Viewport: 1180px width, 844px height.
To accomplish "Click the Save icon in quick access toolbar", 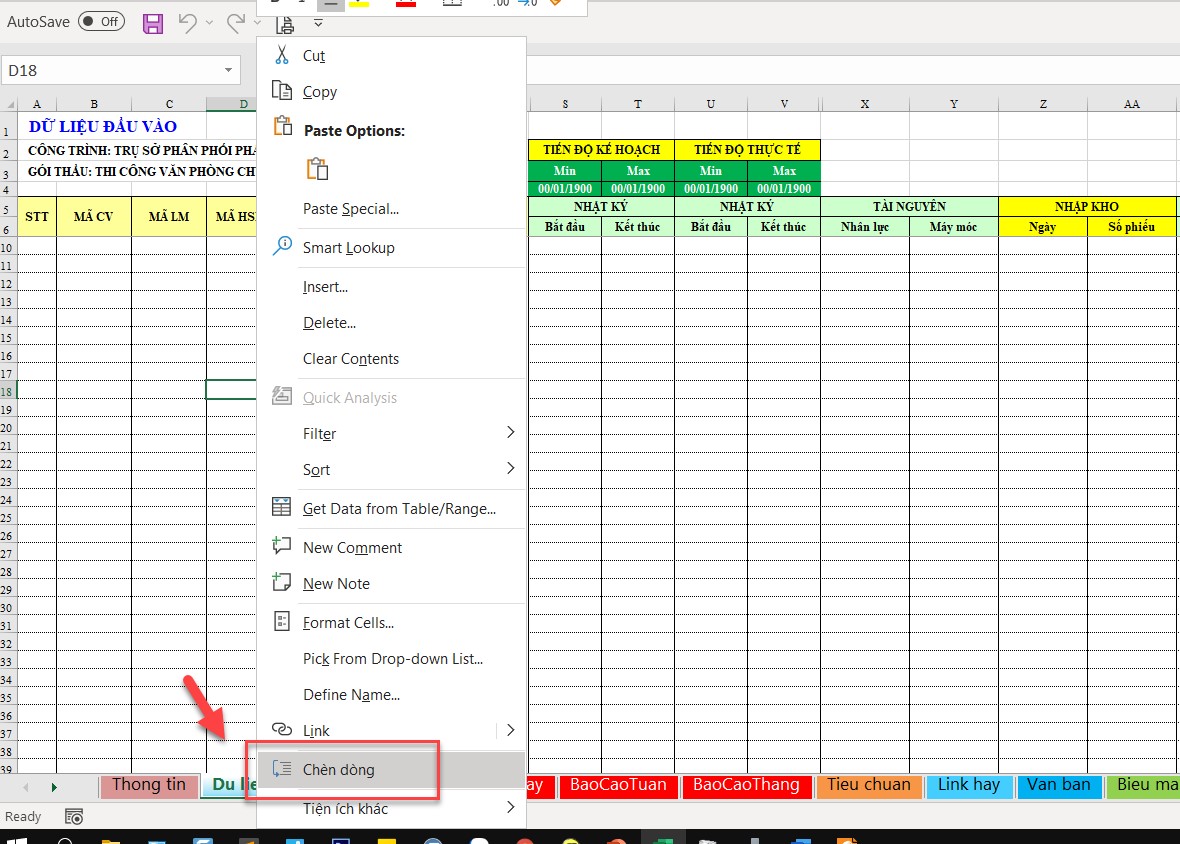I will [153, 23].
